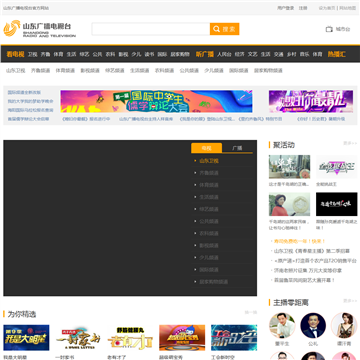Click 更多 next to 聚活动

coord(350,143)
